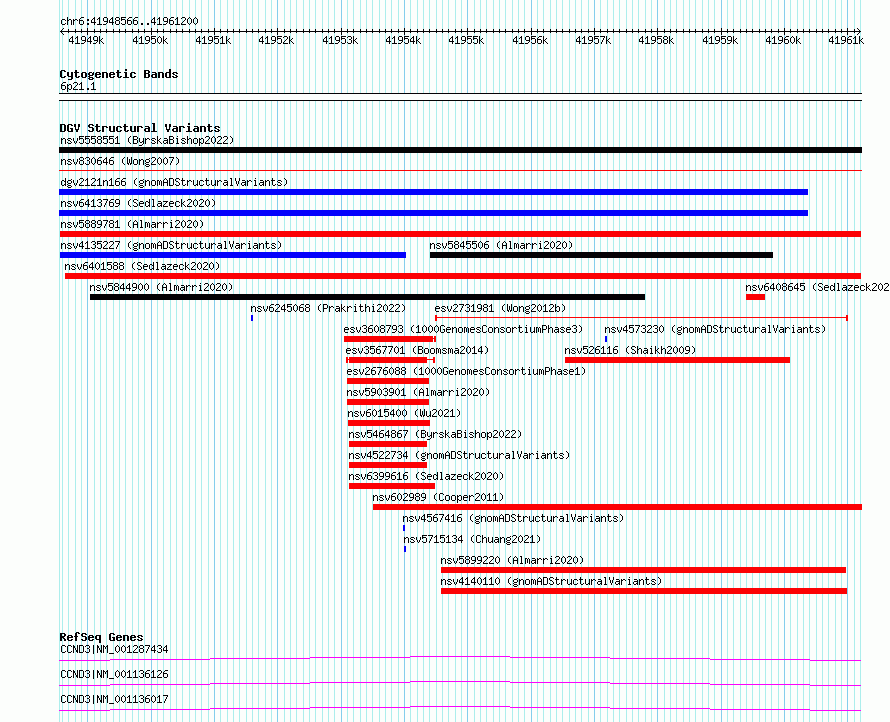Open nsv5889781 (Almarri2020) label

[132, 224]
